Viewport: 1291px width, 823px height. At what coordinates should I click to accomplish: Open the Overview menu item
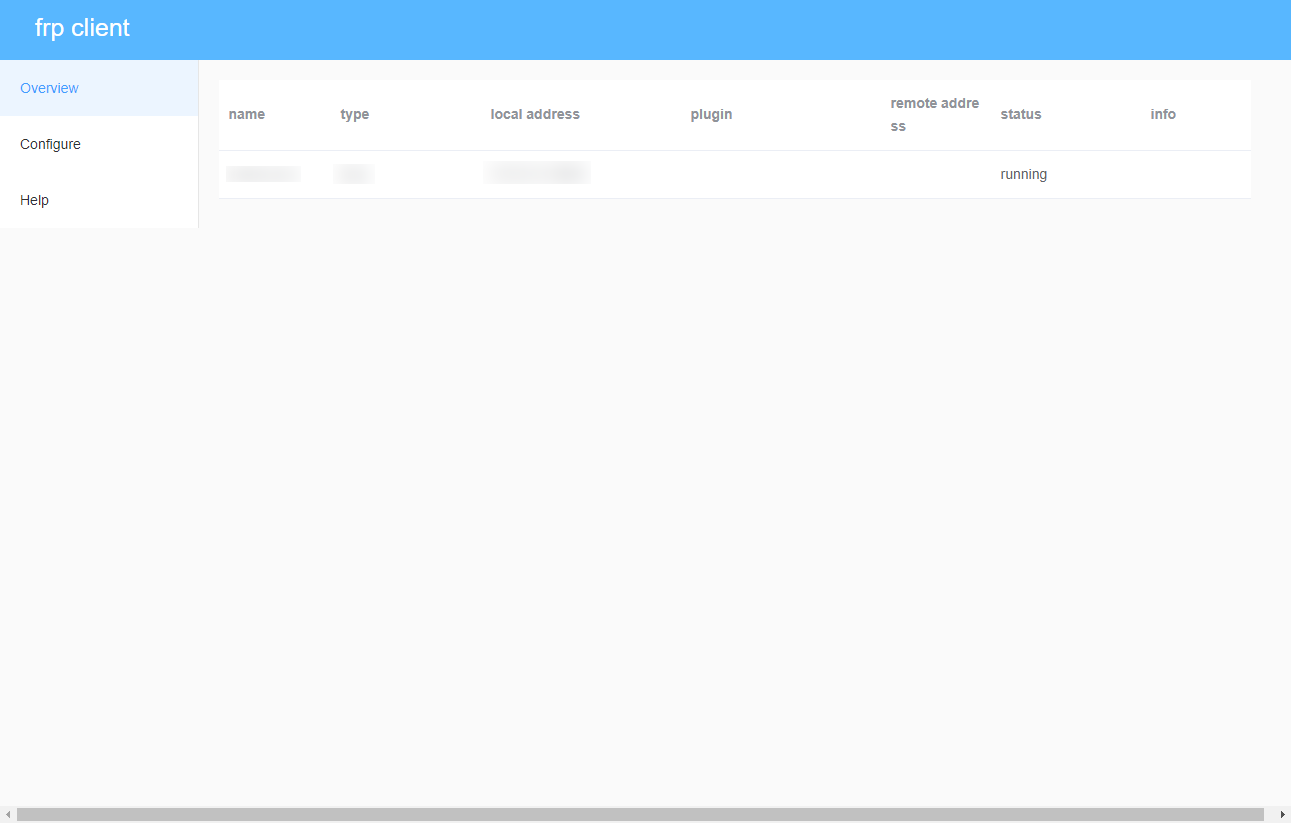pos(99,88)
